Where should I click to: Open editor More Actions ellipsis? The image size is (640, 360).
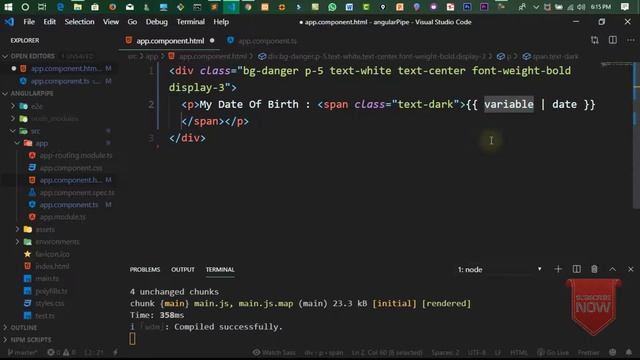pos(631,40)
